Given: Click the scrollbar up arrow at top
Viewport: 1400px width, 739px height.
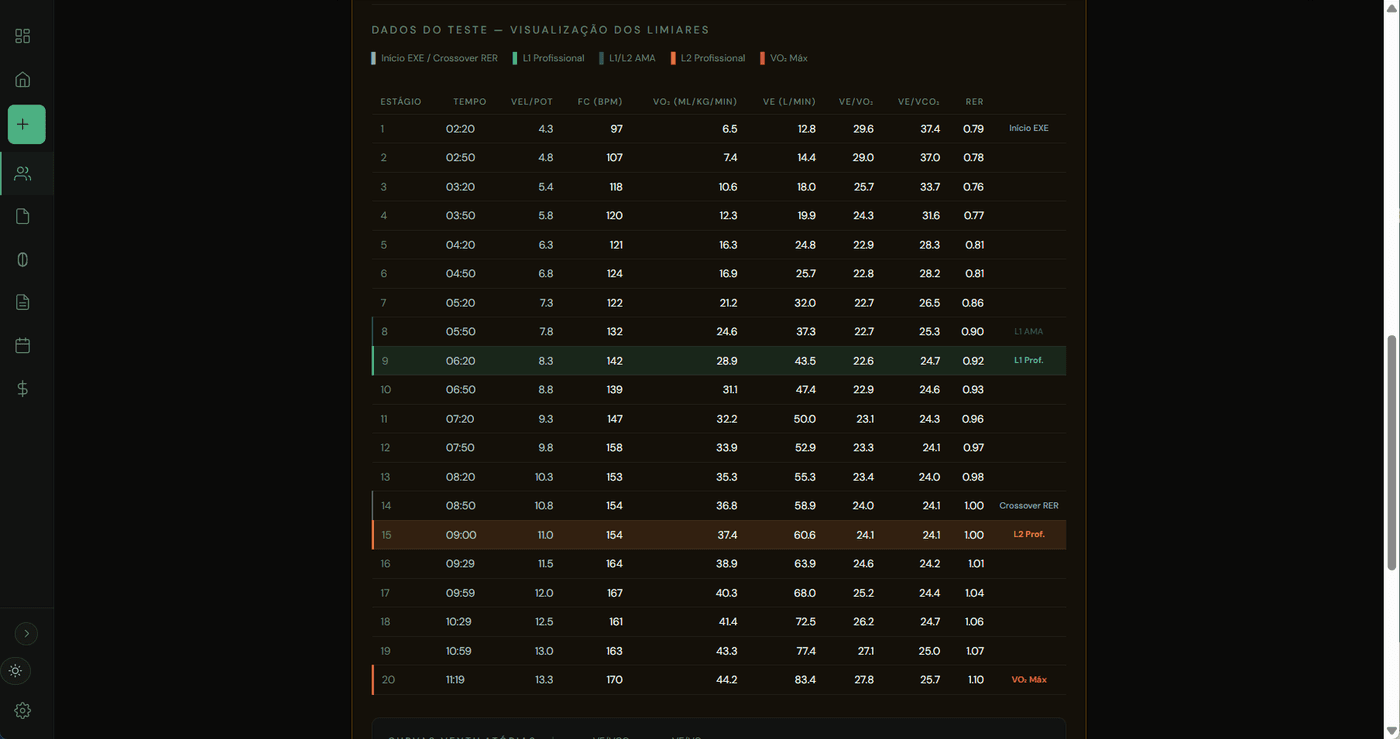Looking at the screenshot, I should pos(1392,7).
